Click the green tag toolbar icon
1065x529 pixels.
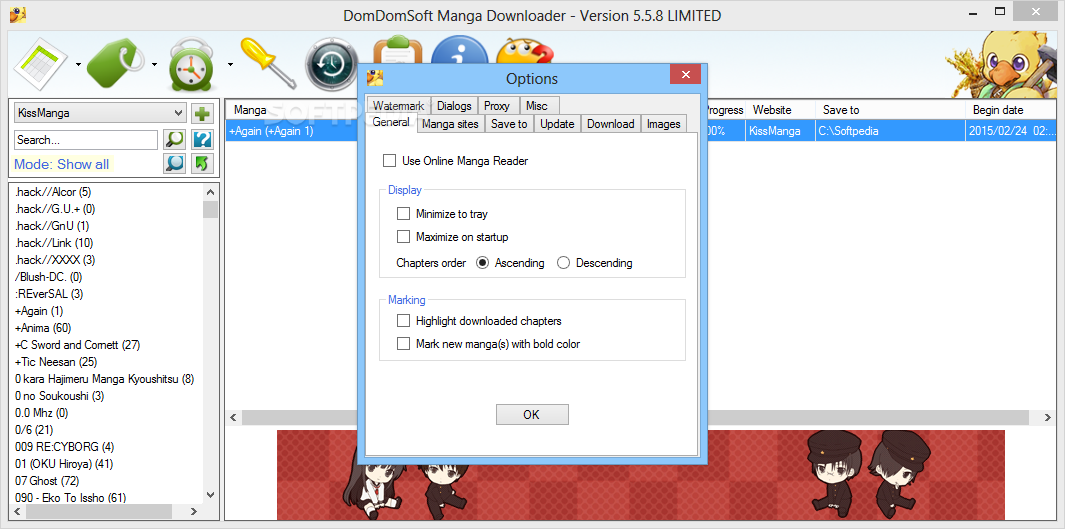click(x=116, y=65)
